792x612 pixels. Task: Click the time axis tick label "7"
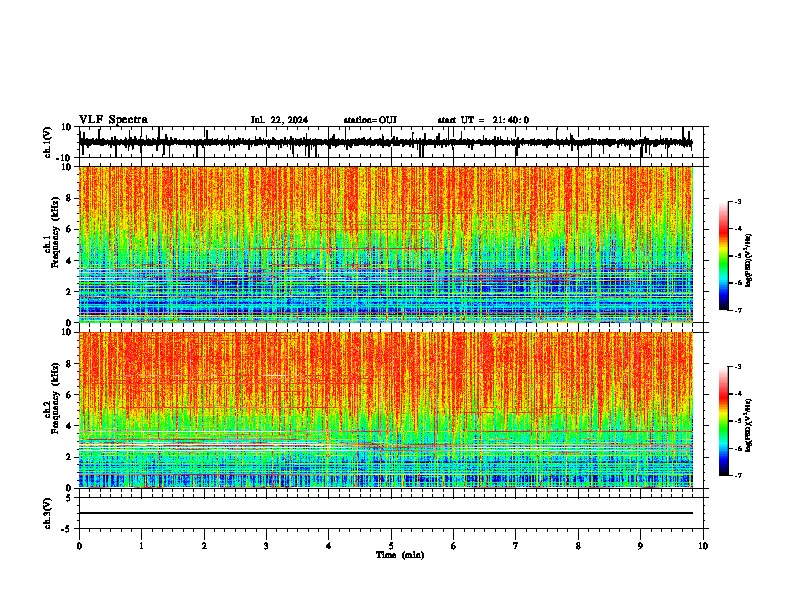tap(516, 546)
